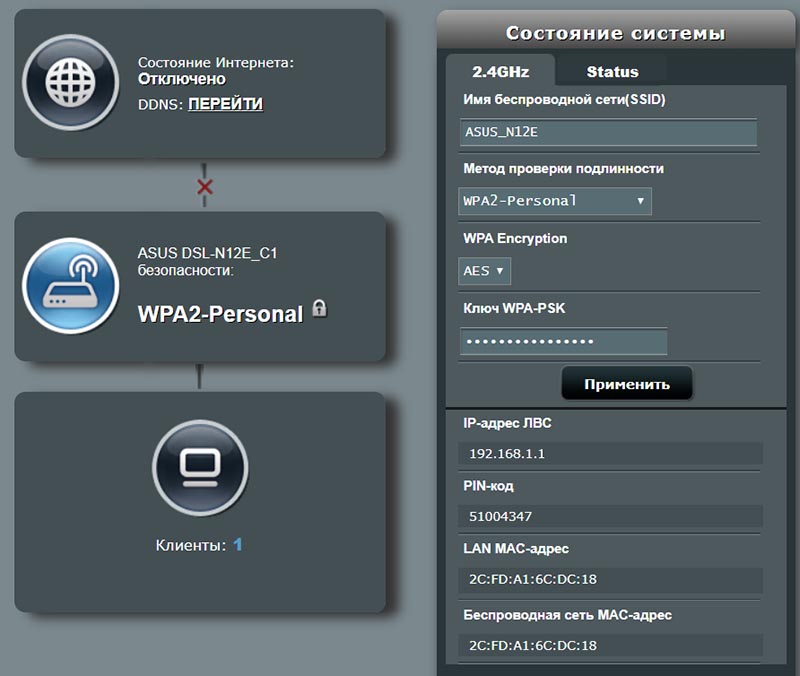The image size is (800, 676).
Task: Switch to the 2.4GHz tab
Action: pos(501,71)
